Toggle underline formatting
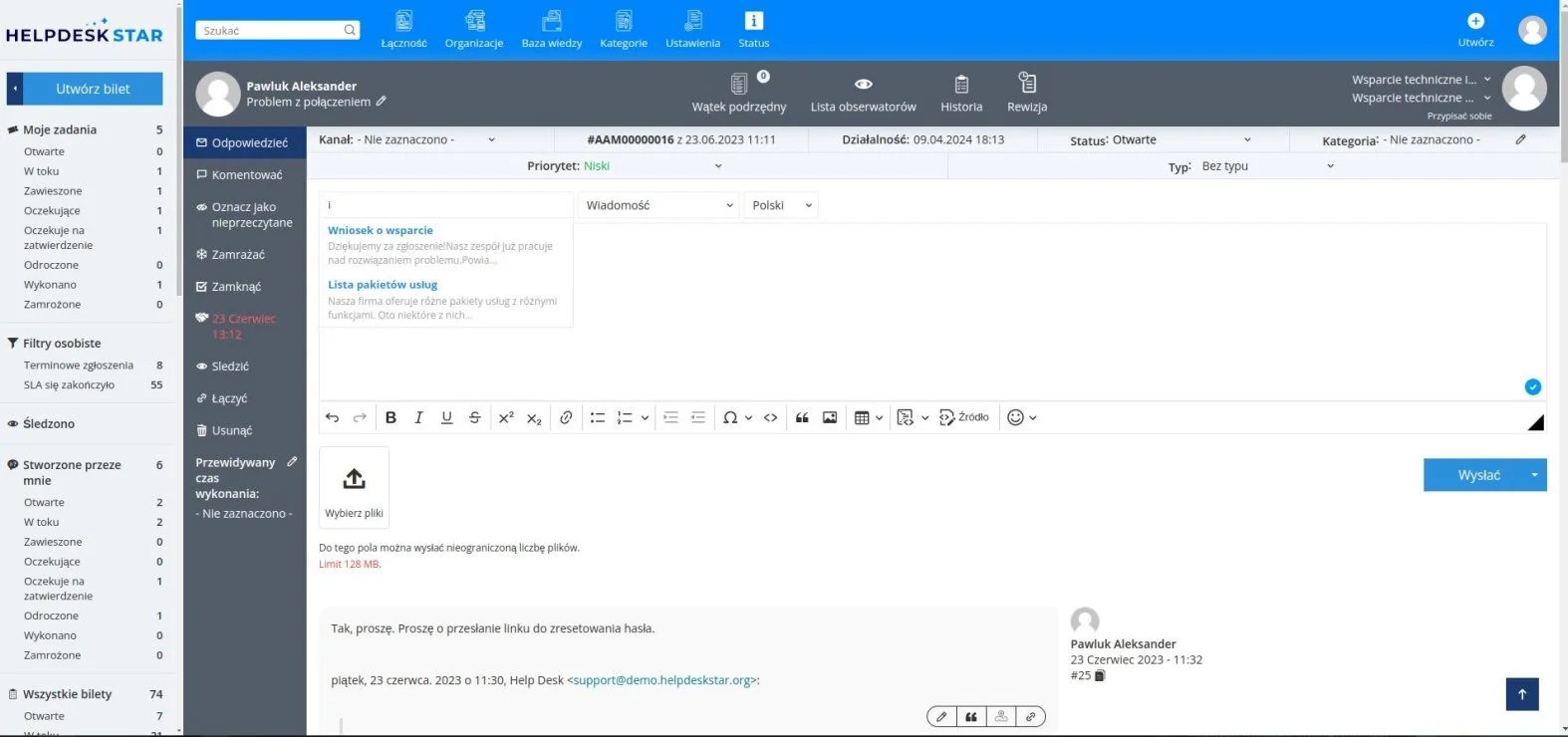This screenshot has height=737, width=1568. [x=446, y=417]
